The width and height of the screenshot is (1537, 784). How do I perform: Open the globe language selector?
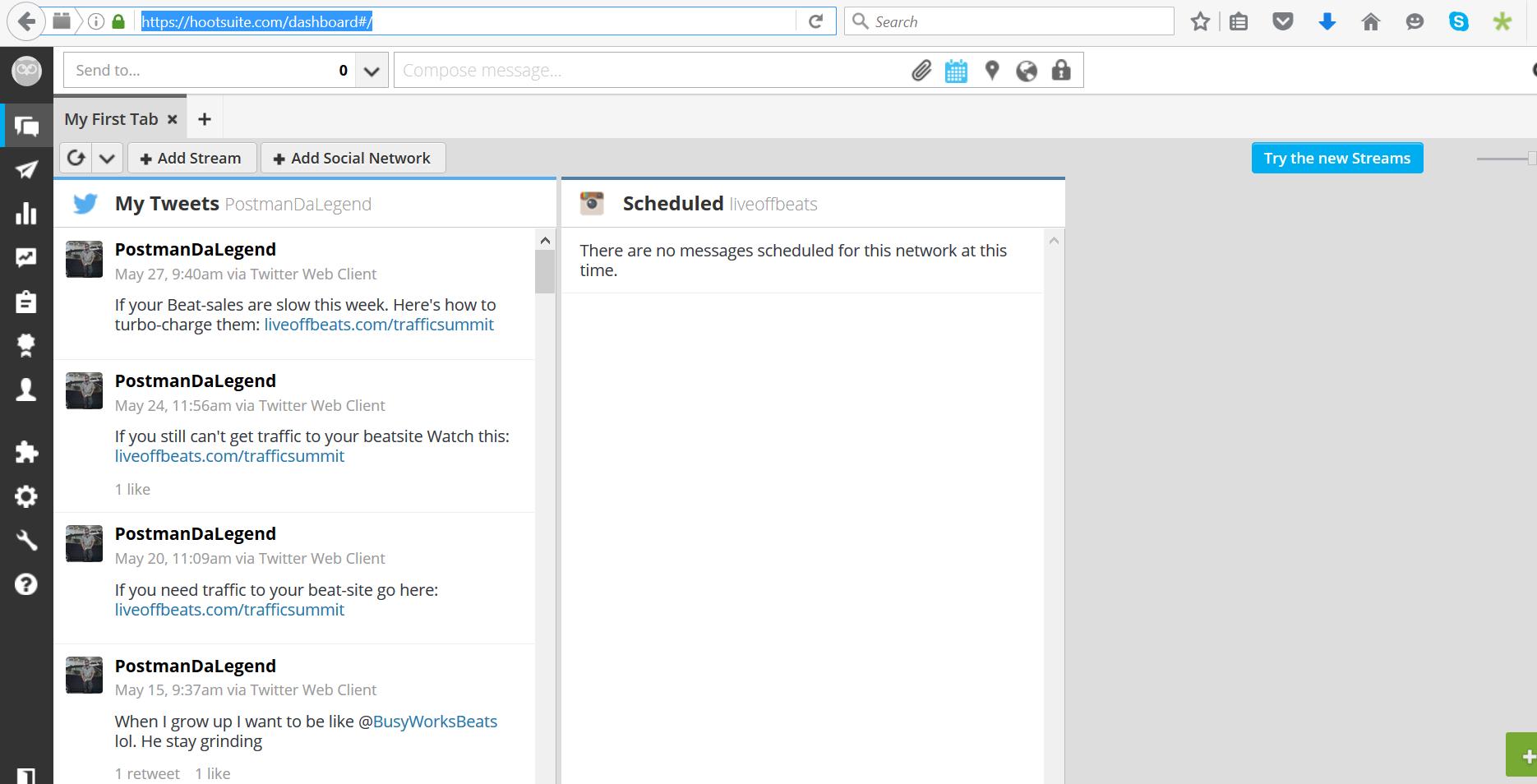1025,71
